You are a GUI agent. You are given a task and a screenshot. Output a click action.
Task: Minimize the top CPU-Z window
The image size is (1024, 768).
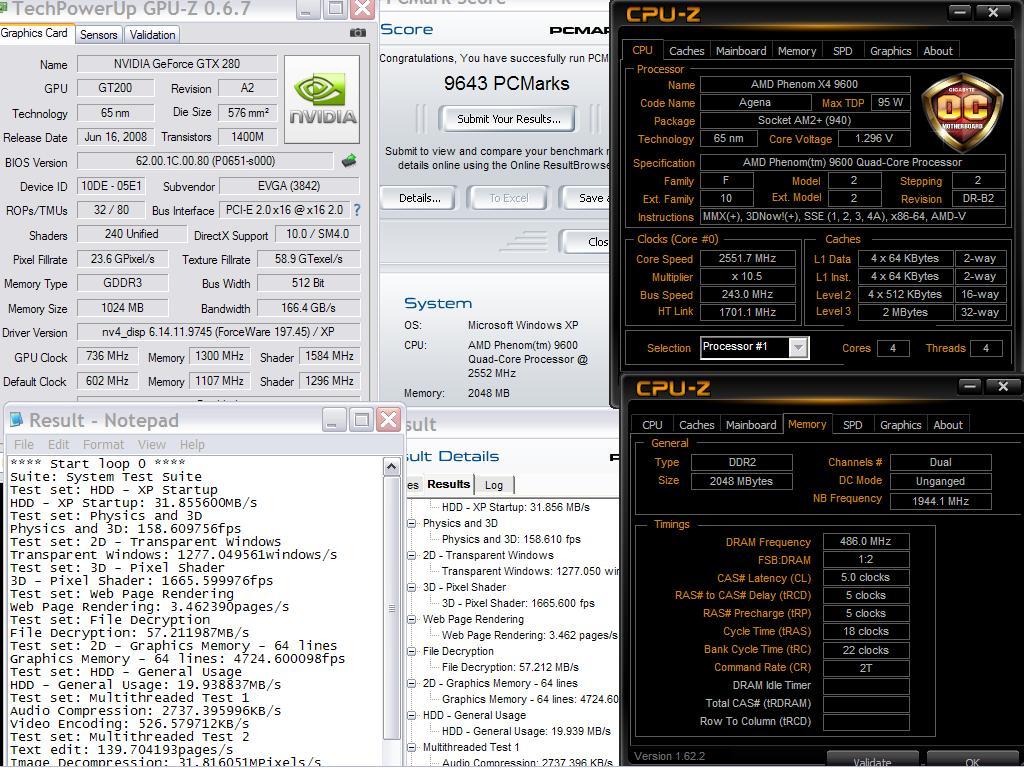click(959, 12)
